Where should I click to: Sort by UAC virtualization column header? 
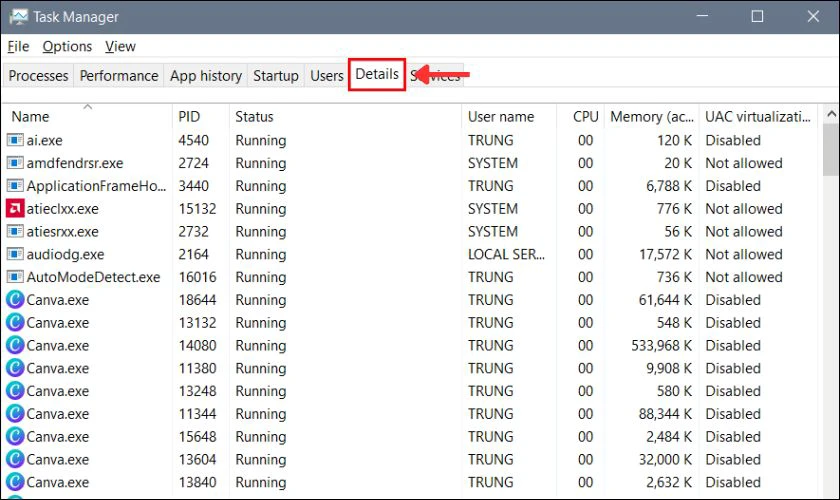coord(758,116)
